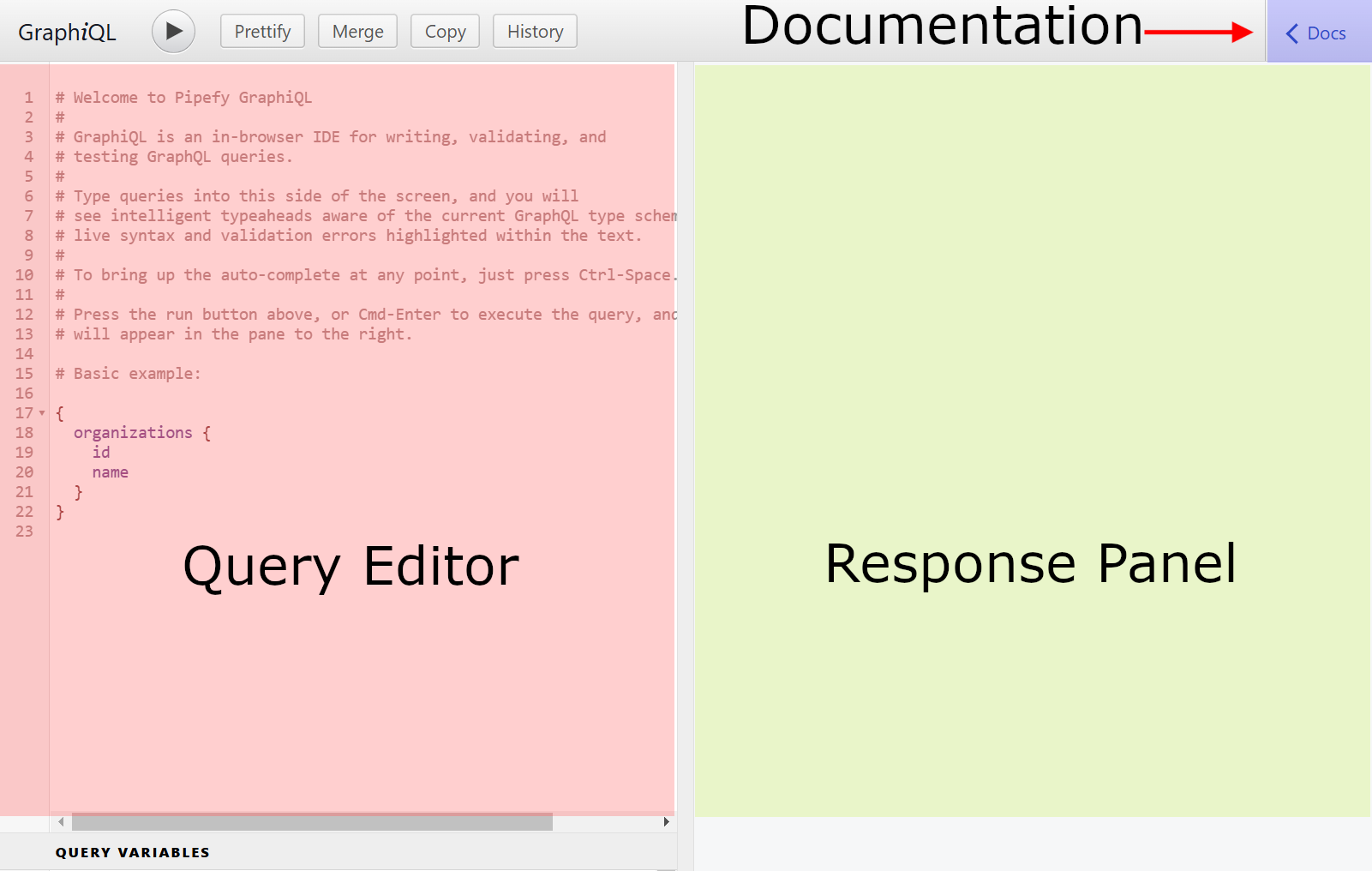This screenshot has width=1372, height=871.
Task: Click the closing brace on line 22
Action: 60,512
